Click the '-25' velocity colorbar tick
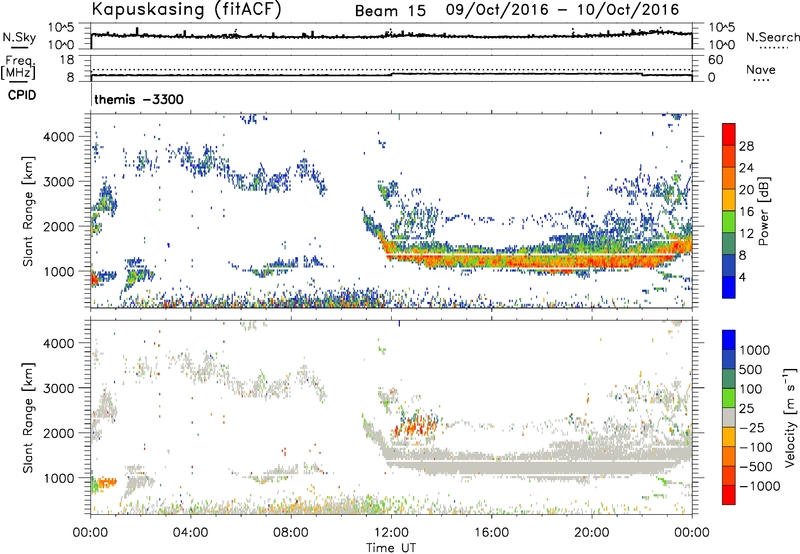This screenshot has width=800, height=554. 752,427
